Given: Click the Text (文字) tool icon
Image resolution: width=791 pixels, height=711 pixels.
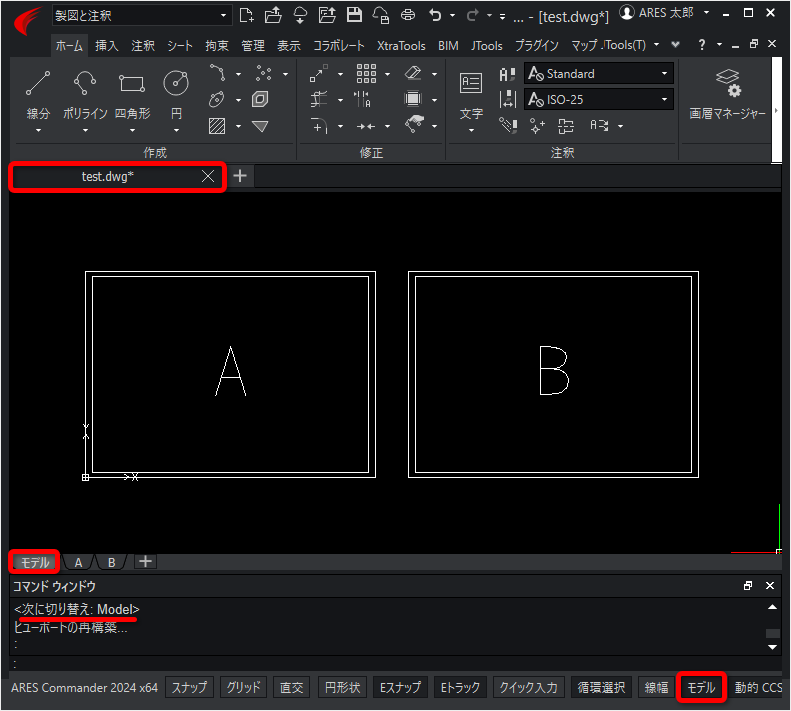Looking at the screenshot, I should [x=471, y=83].
